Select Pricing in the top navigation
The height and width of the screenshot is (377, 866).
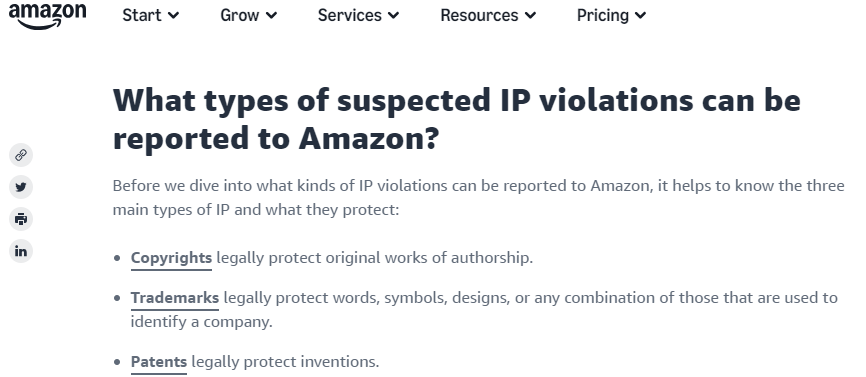pyautogui.click(x=611, y=15)
